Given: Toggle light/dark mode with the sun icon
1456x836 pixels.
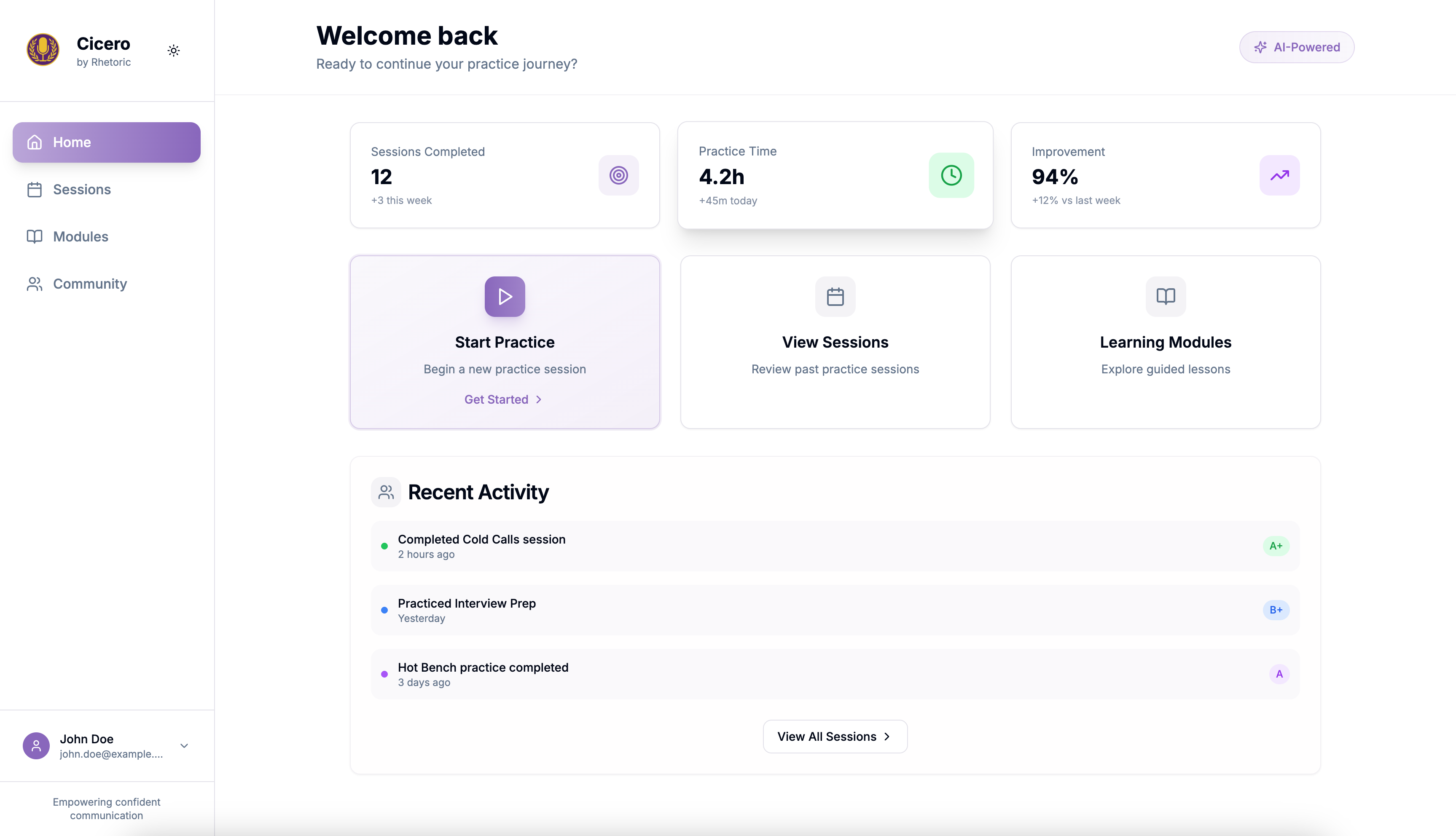Looking at the screenshot, I should click(x=173, y=51).
